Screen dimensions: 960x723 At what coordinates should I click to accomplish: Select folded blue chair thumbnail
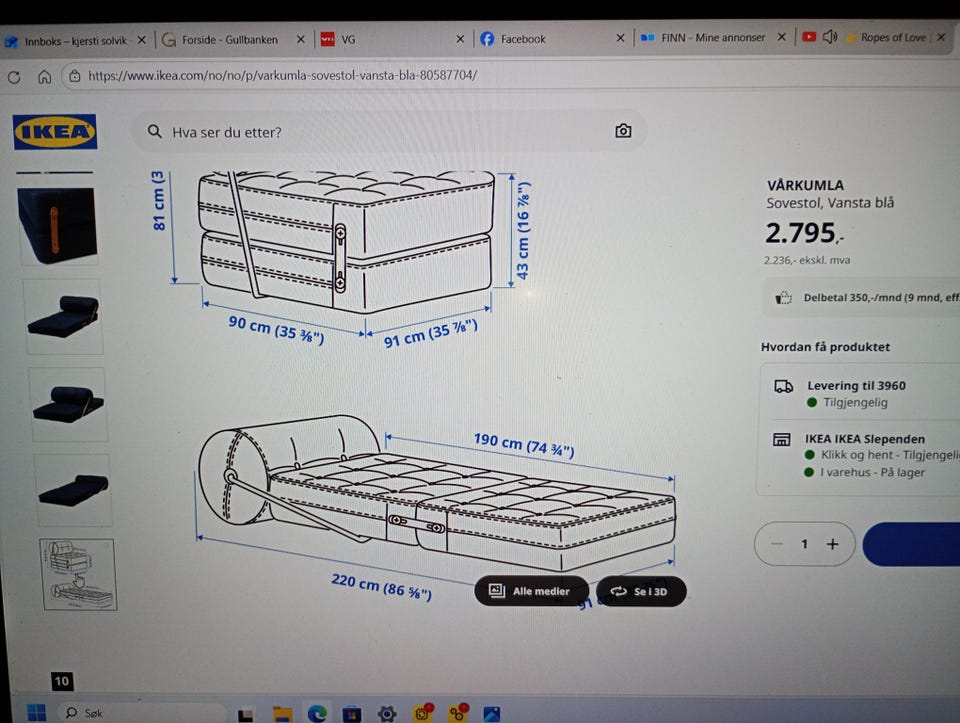pyautogui.click(x=58, y=226)
